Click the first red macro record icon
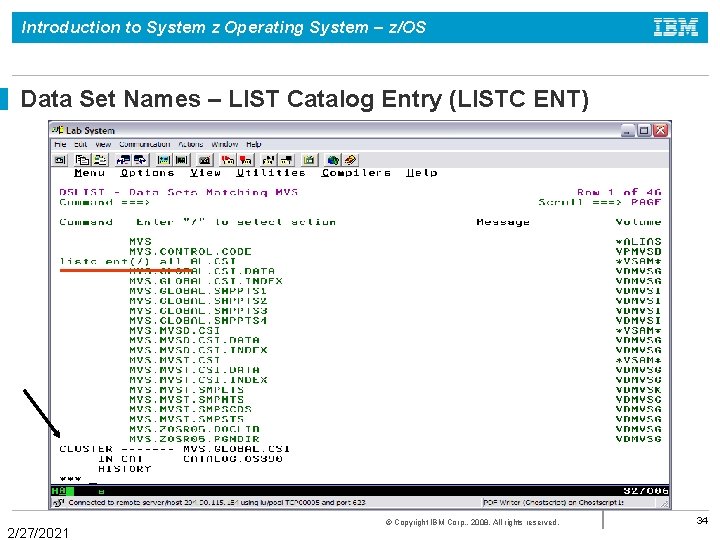The image size is (720, 540). coord(228,160)
